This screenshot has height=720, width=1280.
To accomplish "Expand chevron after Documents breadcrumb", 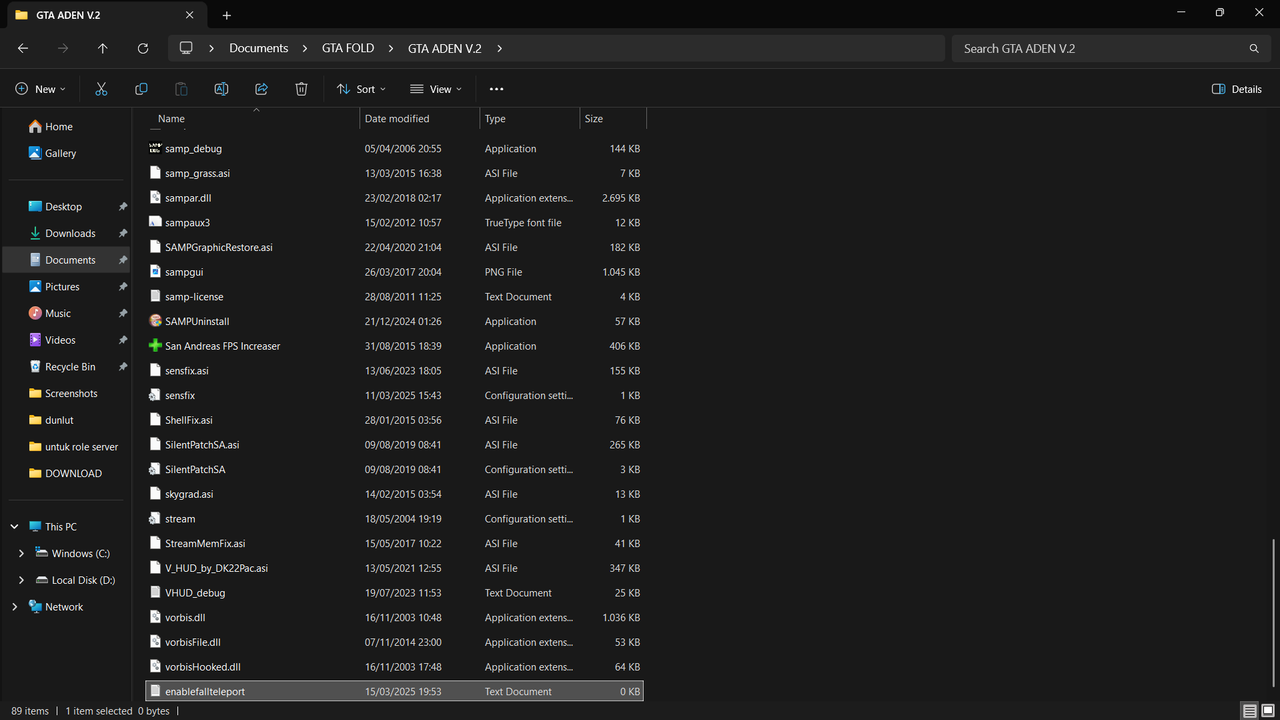I will point(305,48).
